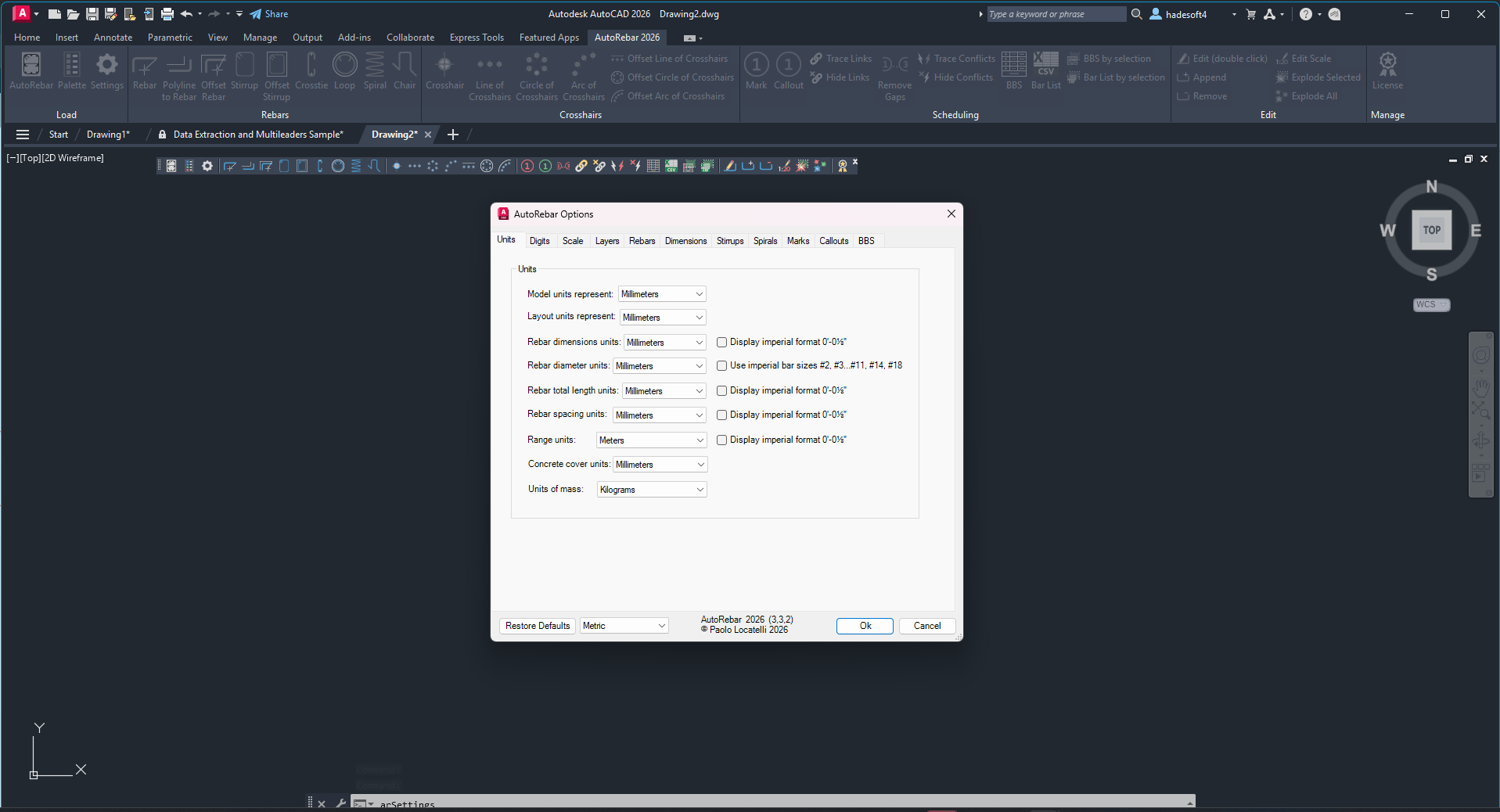Image resolution: width=1500 pixels, height=812 pixels.
Task: Select Arc of Crosshairs tool
Action: click(x=584, y=77)
